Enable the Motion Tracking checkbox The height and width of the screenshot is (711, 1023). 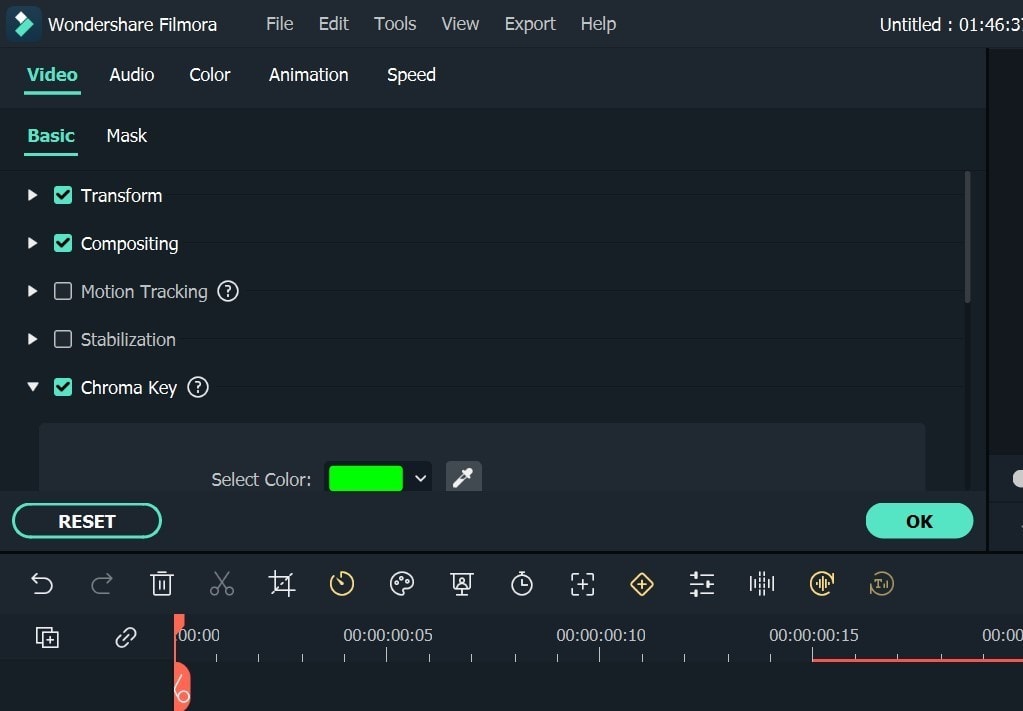pos(63,291)
